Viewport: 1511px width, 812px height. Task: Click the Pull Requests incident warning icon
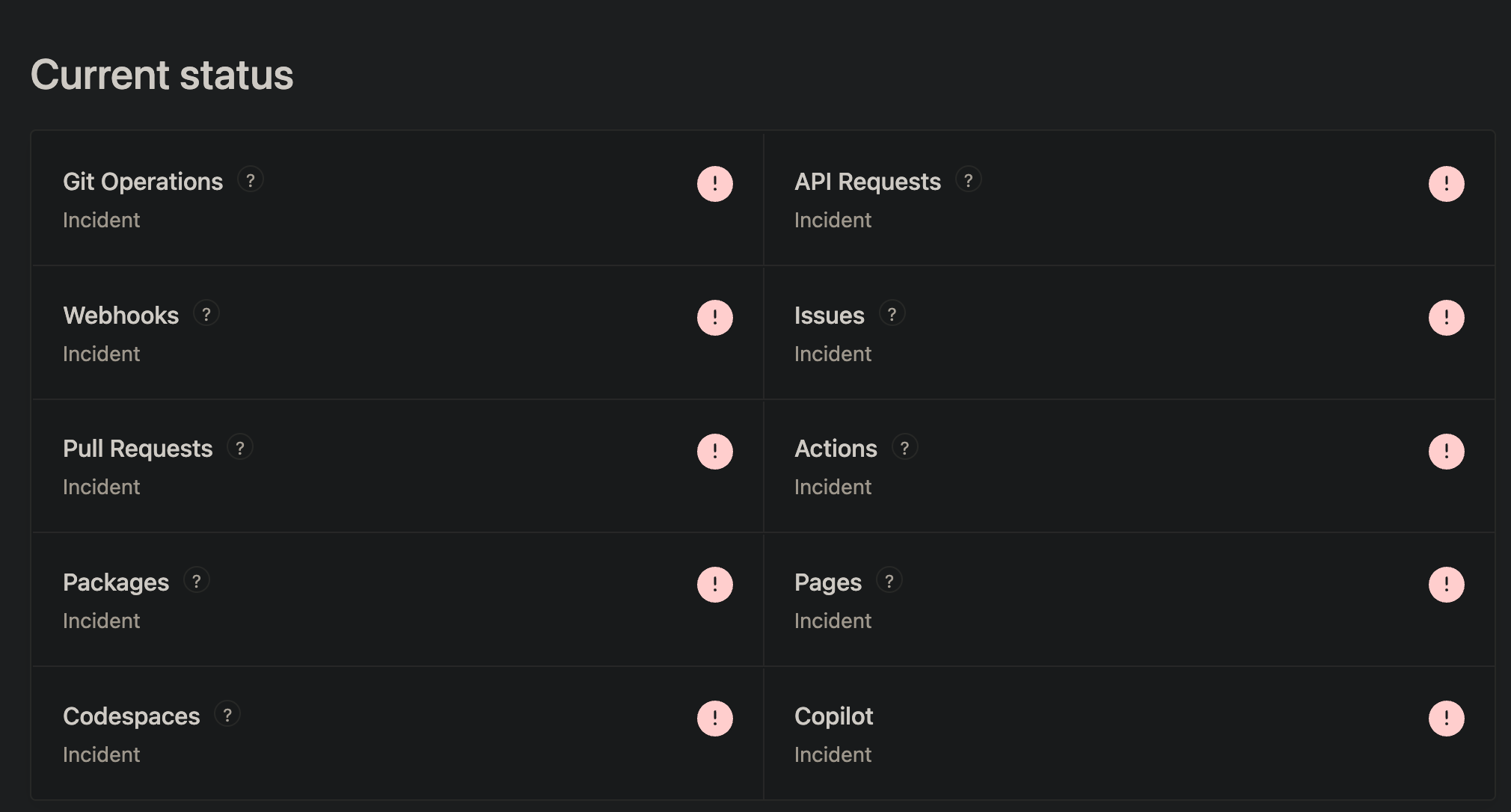tap(715, 452)
